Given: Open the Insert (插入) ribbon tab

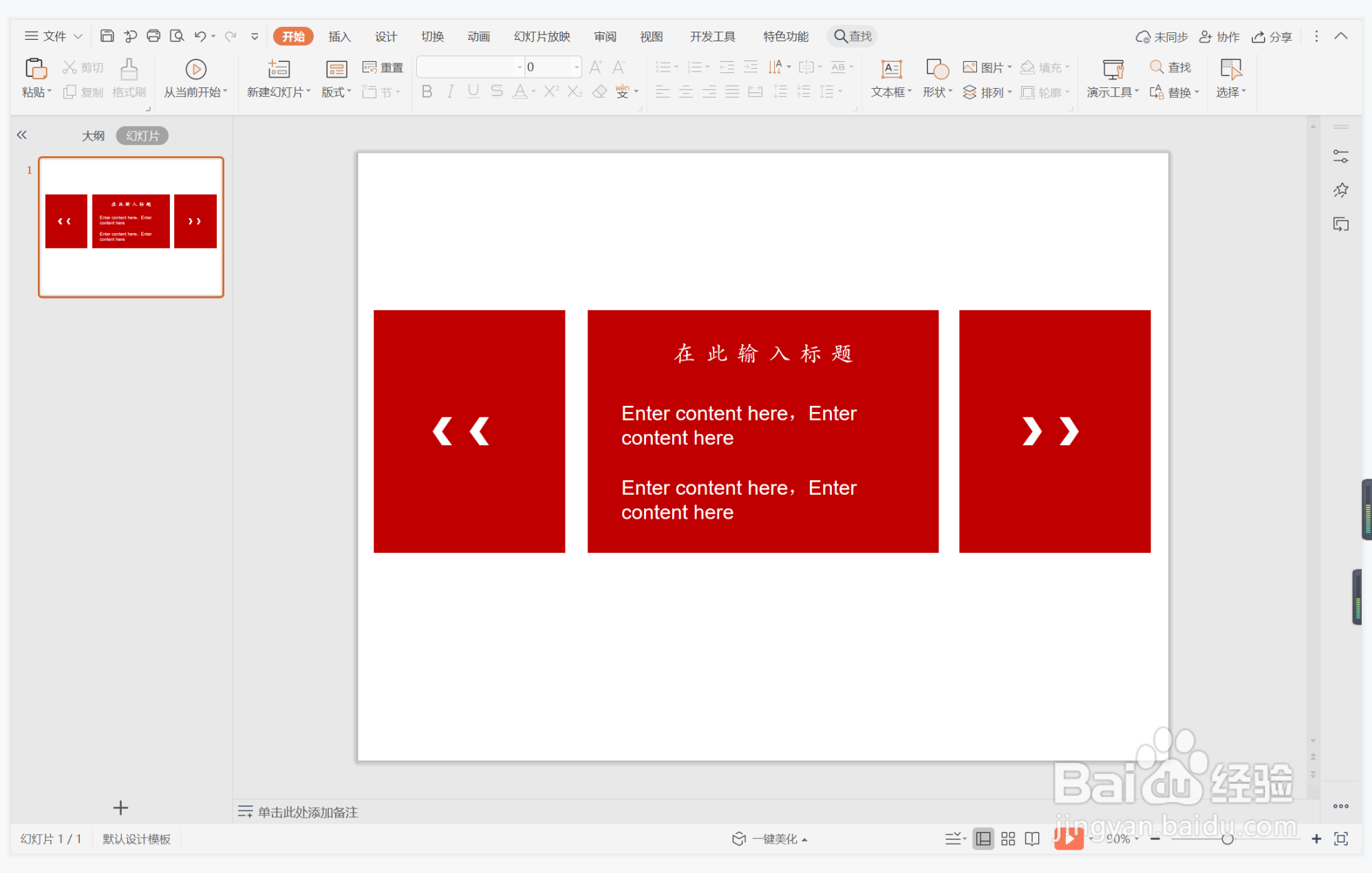Looking at the screenshot, I should (x=339, y=36).
